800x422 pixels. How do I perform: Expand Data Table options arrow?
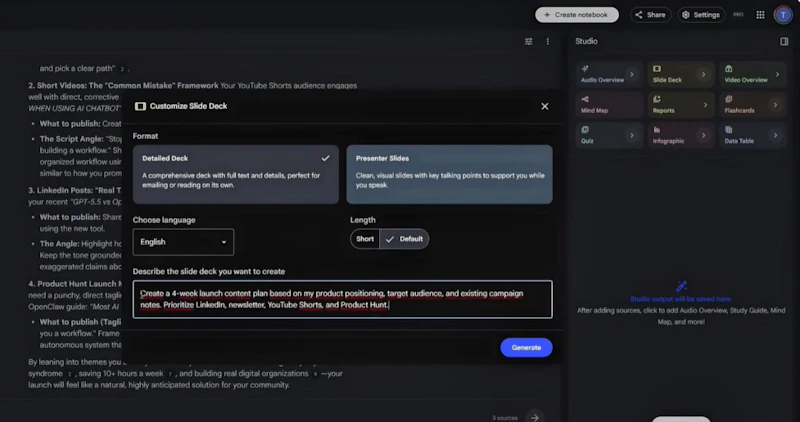coord(775,135)
